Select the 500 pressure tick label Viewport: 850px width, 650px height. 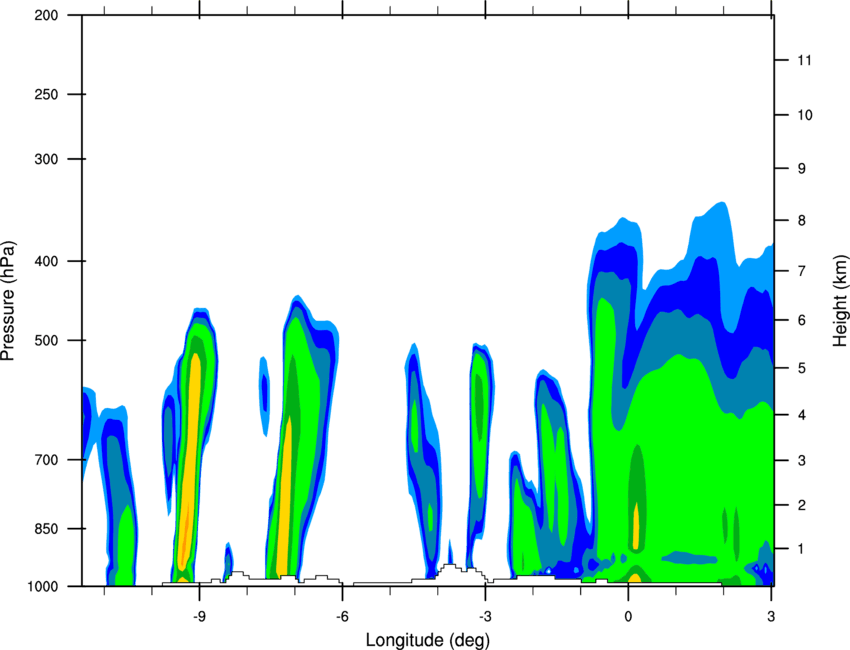pos(46,340)
